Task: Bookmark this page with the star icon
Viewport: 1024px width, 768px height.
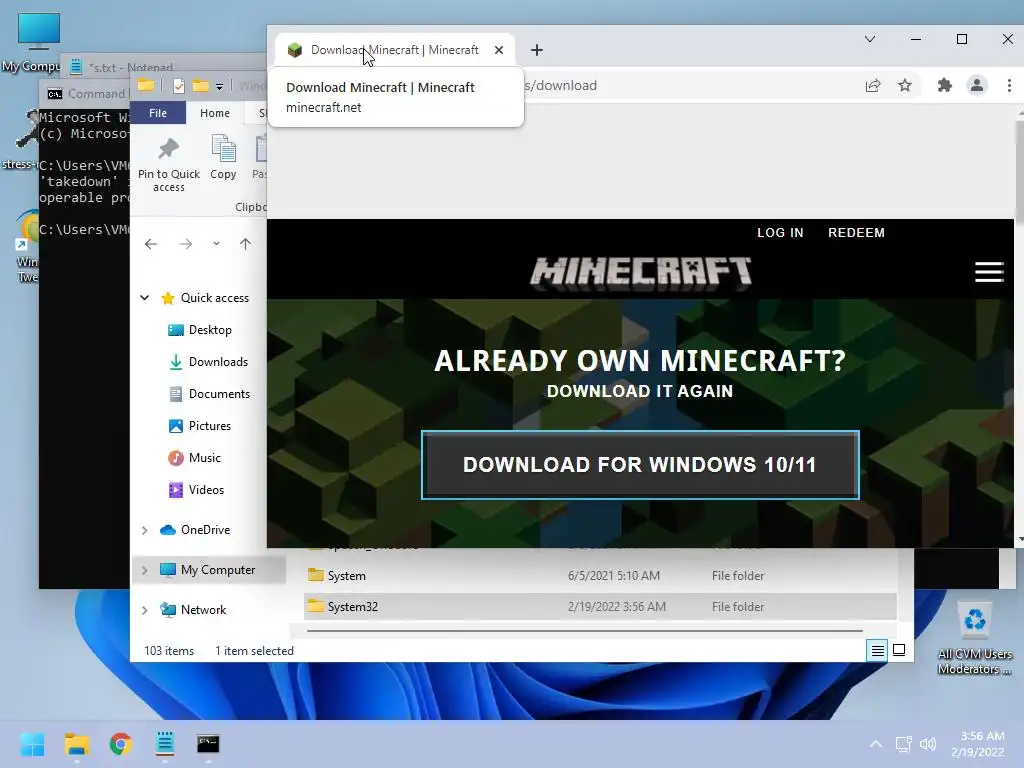Action: tap(904, 86)
